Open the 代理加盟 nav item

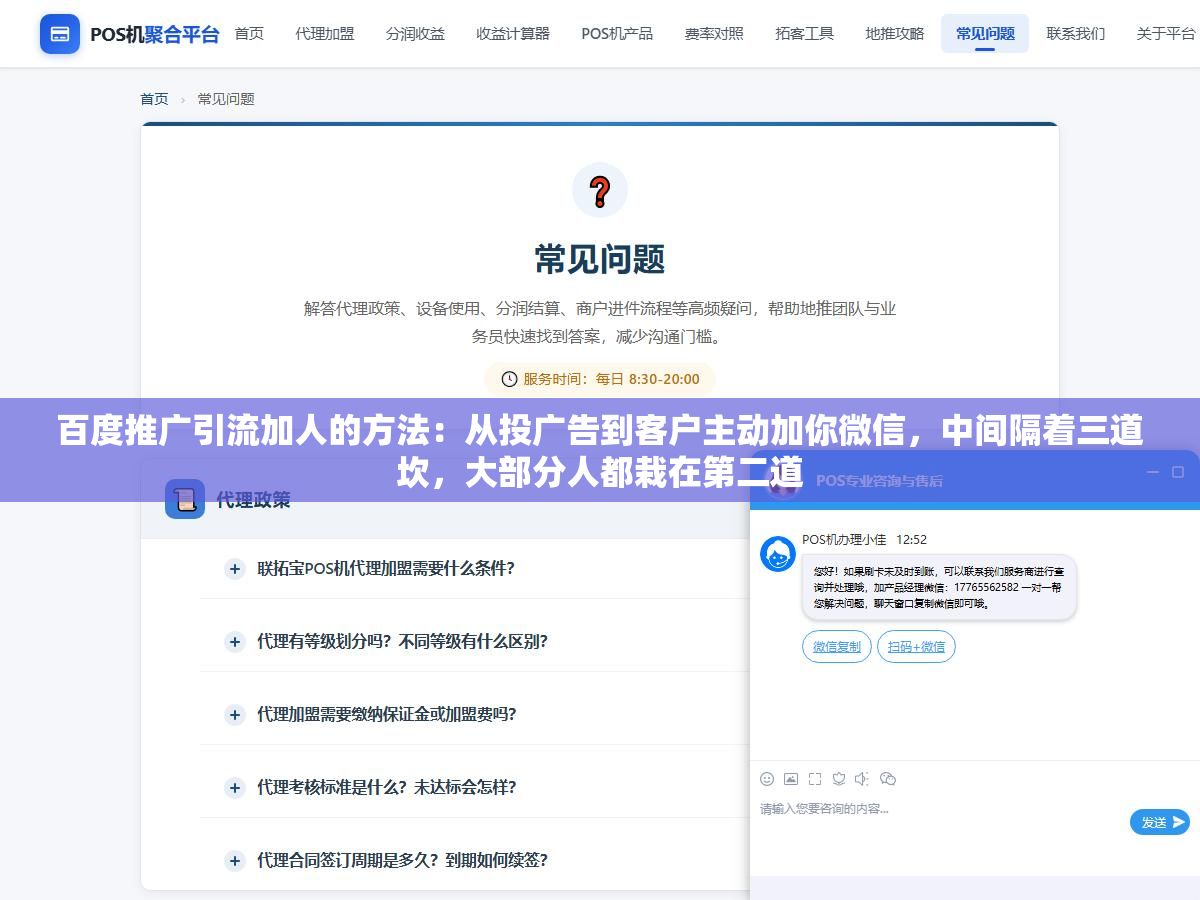click(325, 34)
